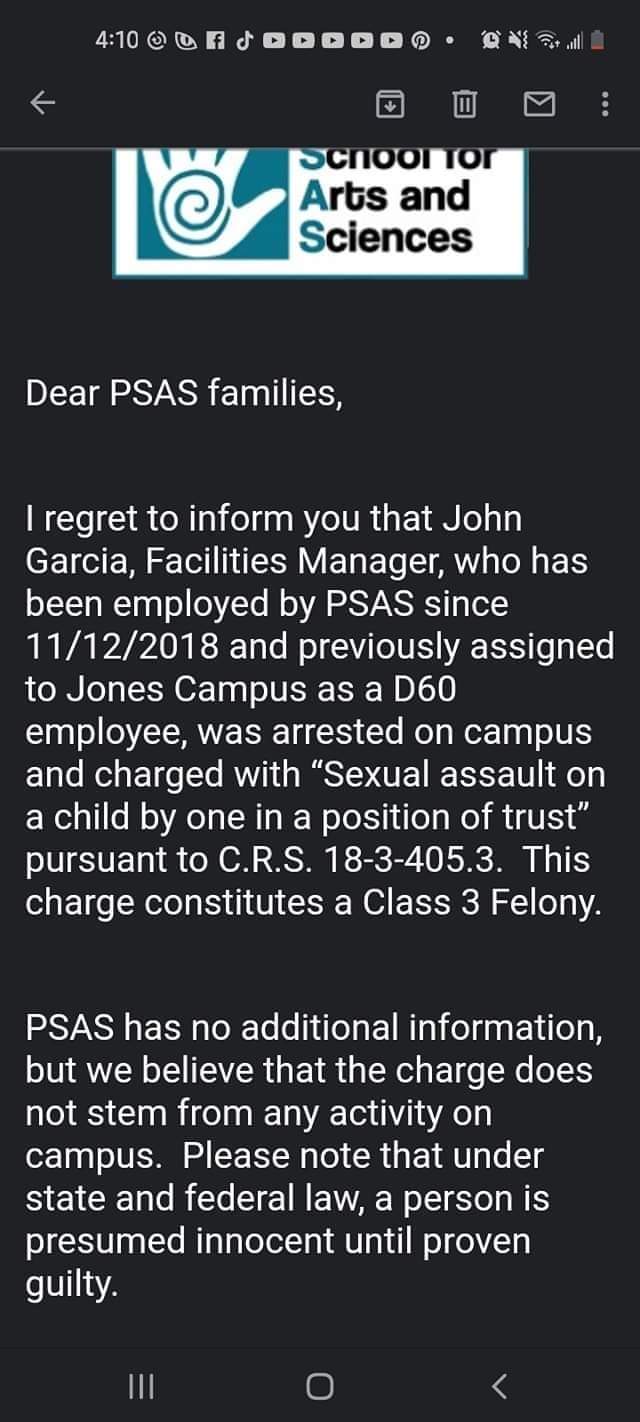Tap the 4:10 clock in status bar
The image size is (640, 1422).
pos(117,41)
